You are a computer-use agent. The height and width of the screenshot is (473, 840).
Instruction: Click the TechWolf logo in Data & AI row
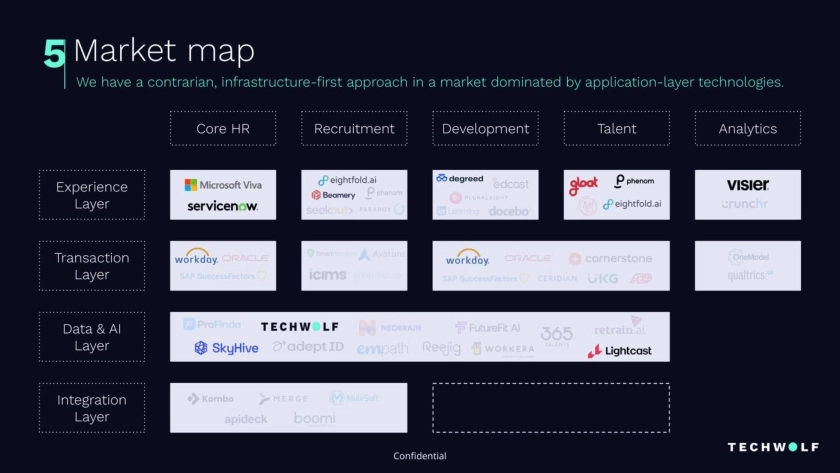(299, 327)
